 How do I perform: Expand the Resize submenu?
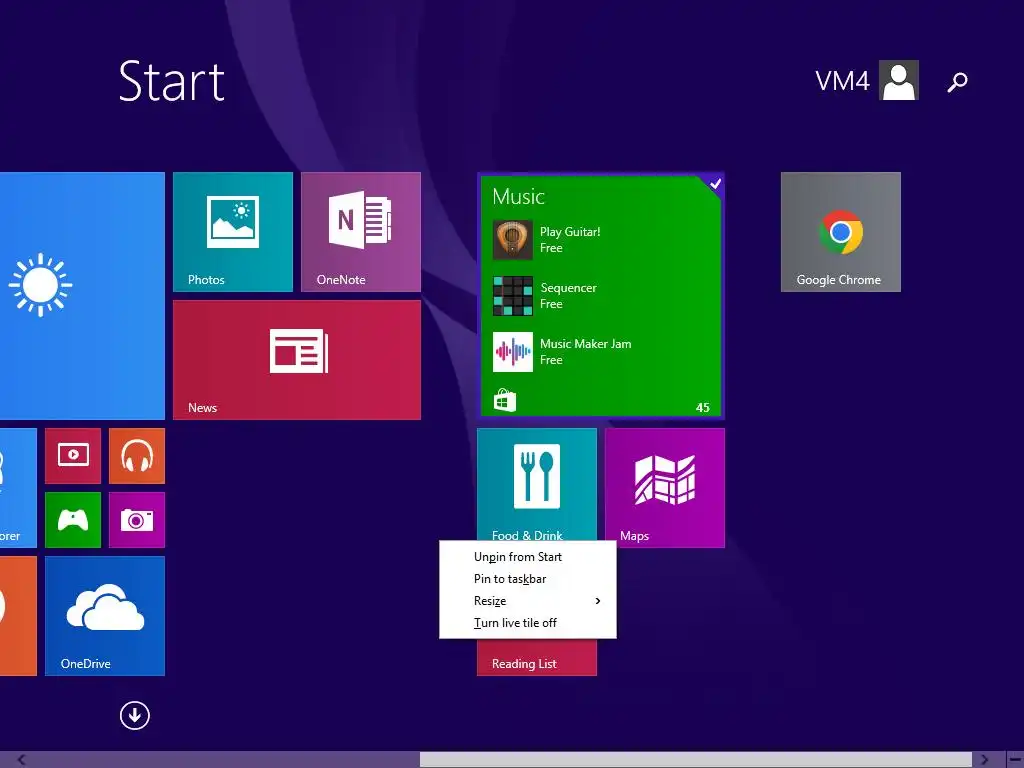click(x=528, y=601)
